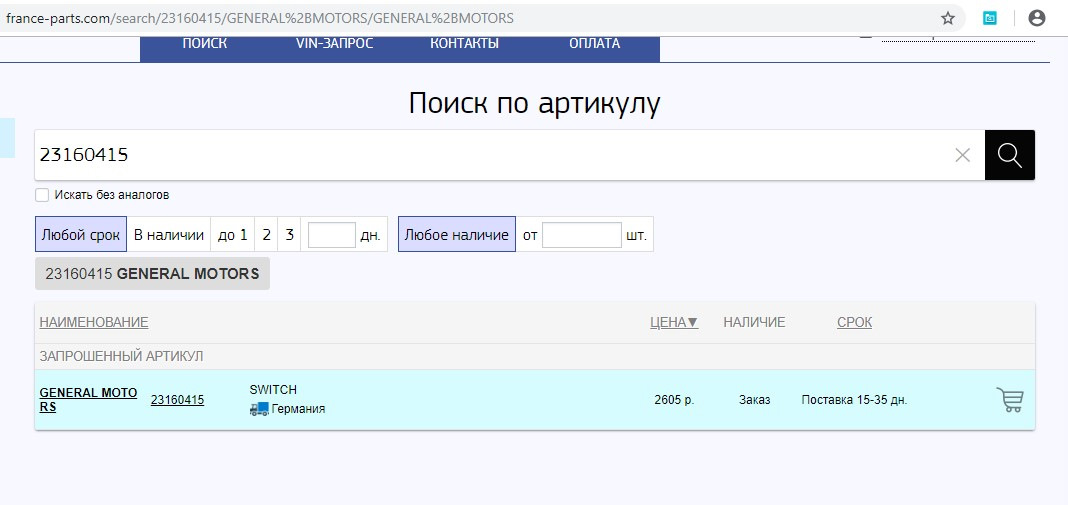Choose delivery term 'до 1' day

(232, 235)
